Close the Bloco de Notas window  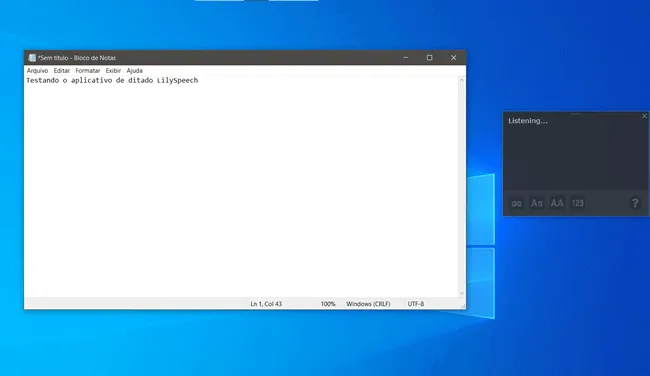tap(454, 58)
